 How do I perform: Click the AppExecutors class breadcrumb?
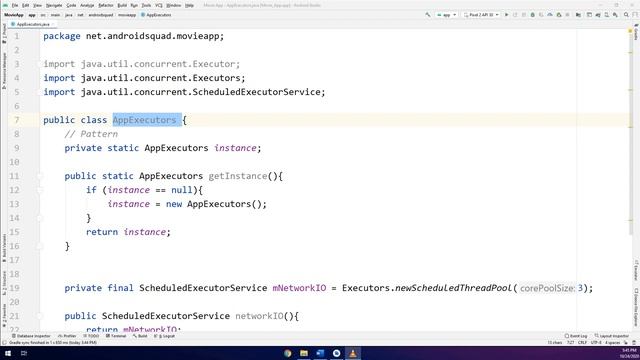156,15
